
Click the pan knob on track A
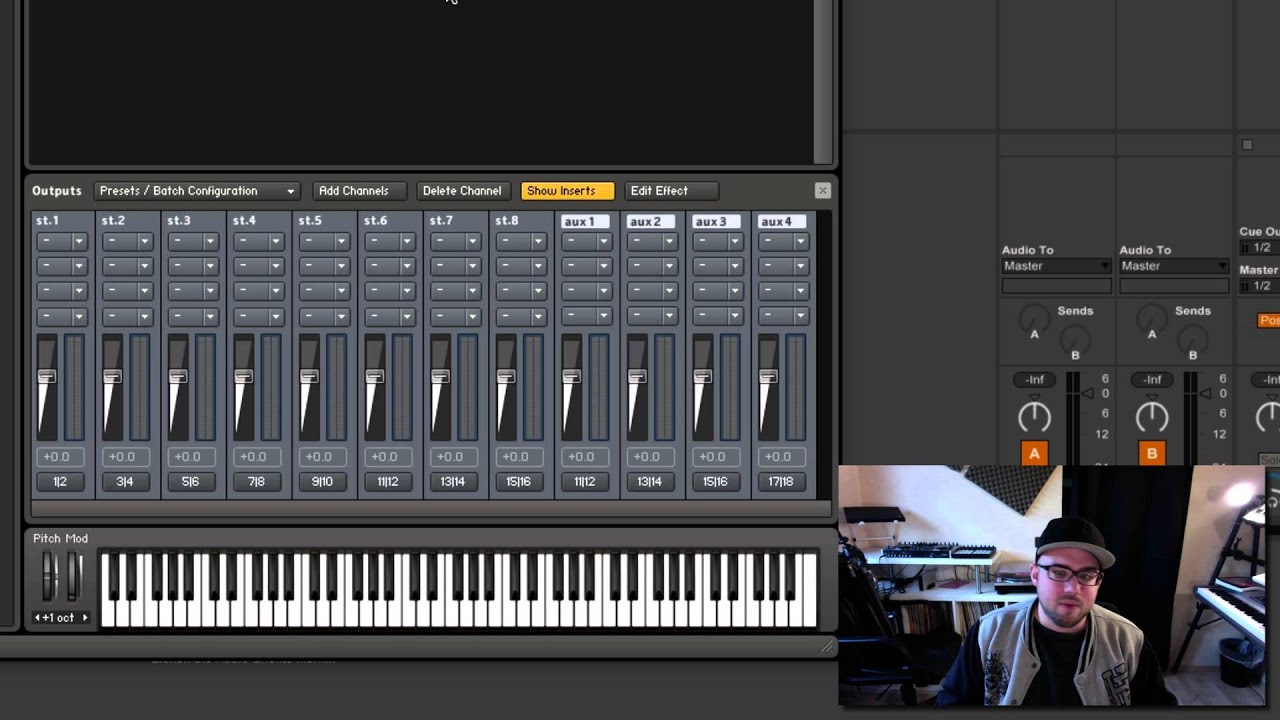point(1034,416)
